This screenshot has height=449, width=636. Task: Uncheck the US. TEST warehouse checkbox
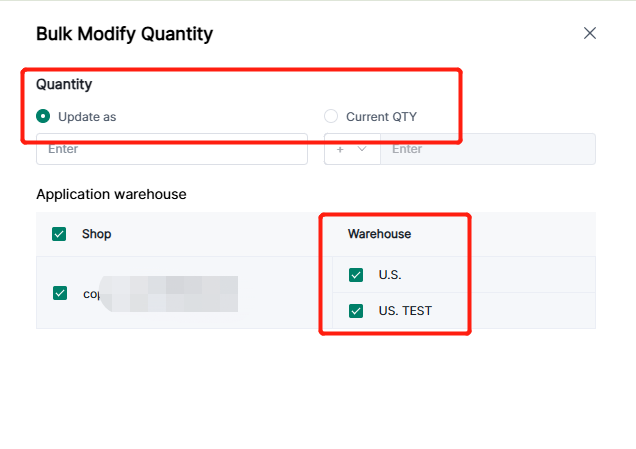356,311
